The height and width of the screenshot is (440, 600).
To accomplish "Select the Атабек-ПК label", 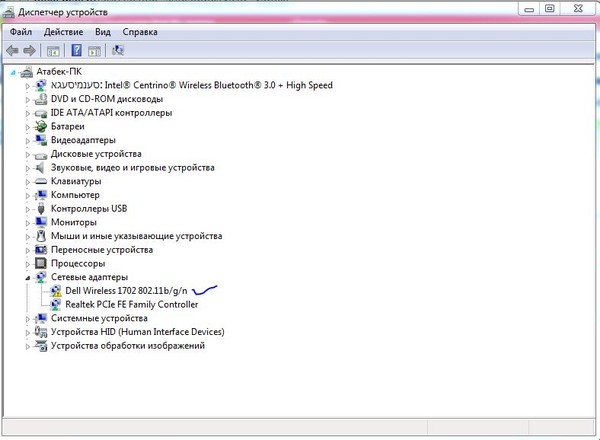I will [59, 72].
